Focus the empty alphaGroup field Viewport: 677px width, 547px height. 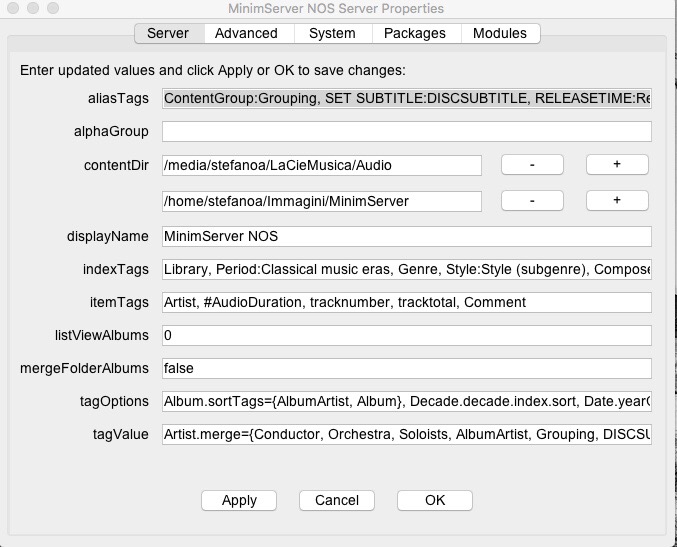[x=406, y=131]
